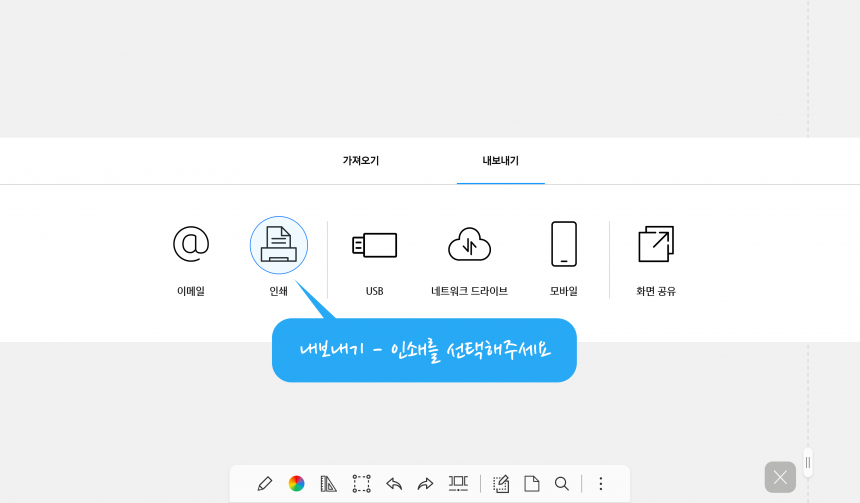Screen dimensions: 860x503
Task: Open the three-dot more menu
Action: tap(601, 483)
